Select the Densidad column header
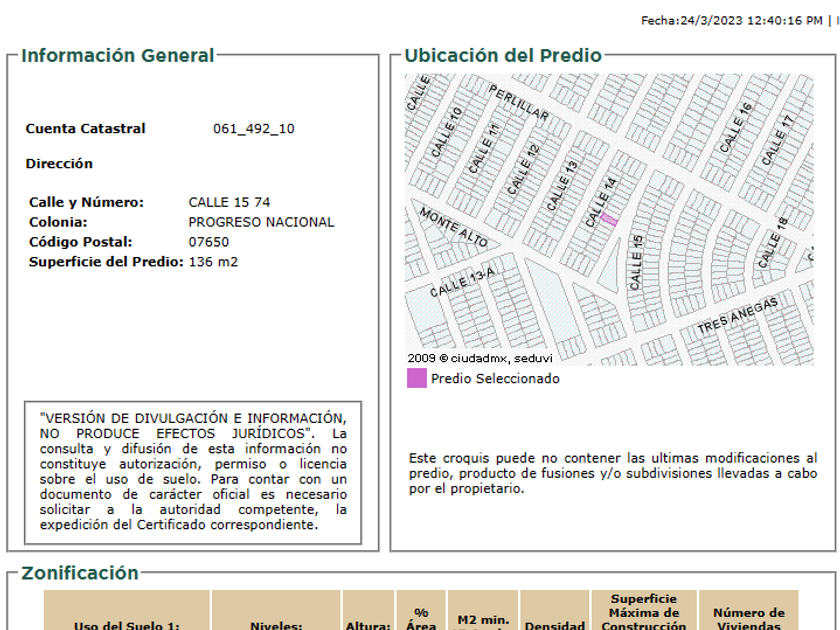 coord(554,625)
